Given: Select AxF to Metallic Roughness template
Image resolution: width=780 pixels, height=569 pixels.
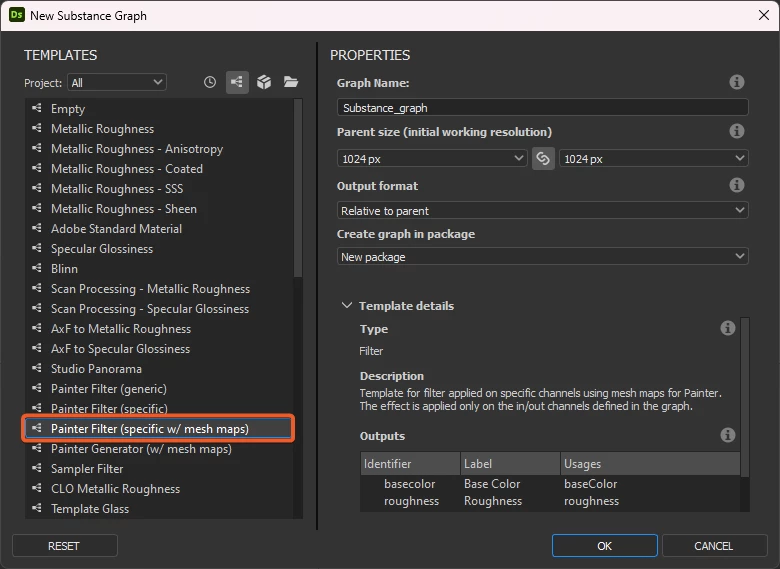Looking at the screenshot, I should pos(159,329).
